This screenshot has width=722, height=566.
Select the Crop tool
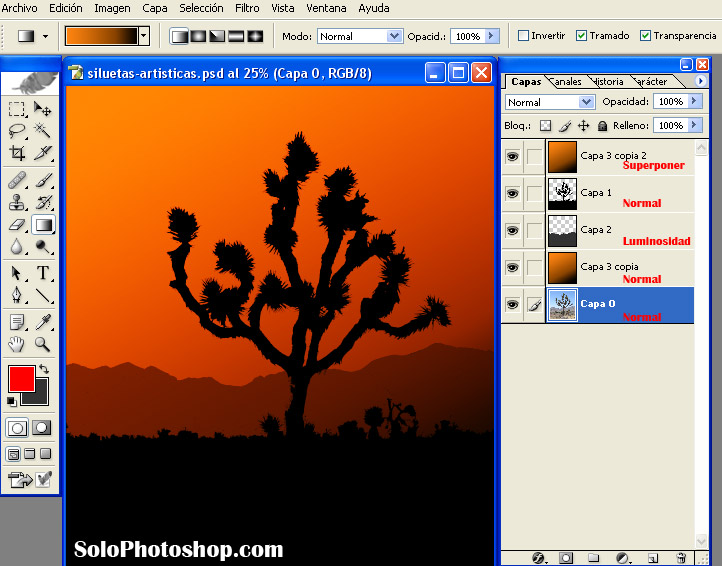coord(18,153)
